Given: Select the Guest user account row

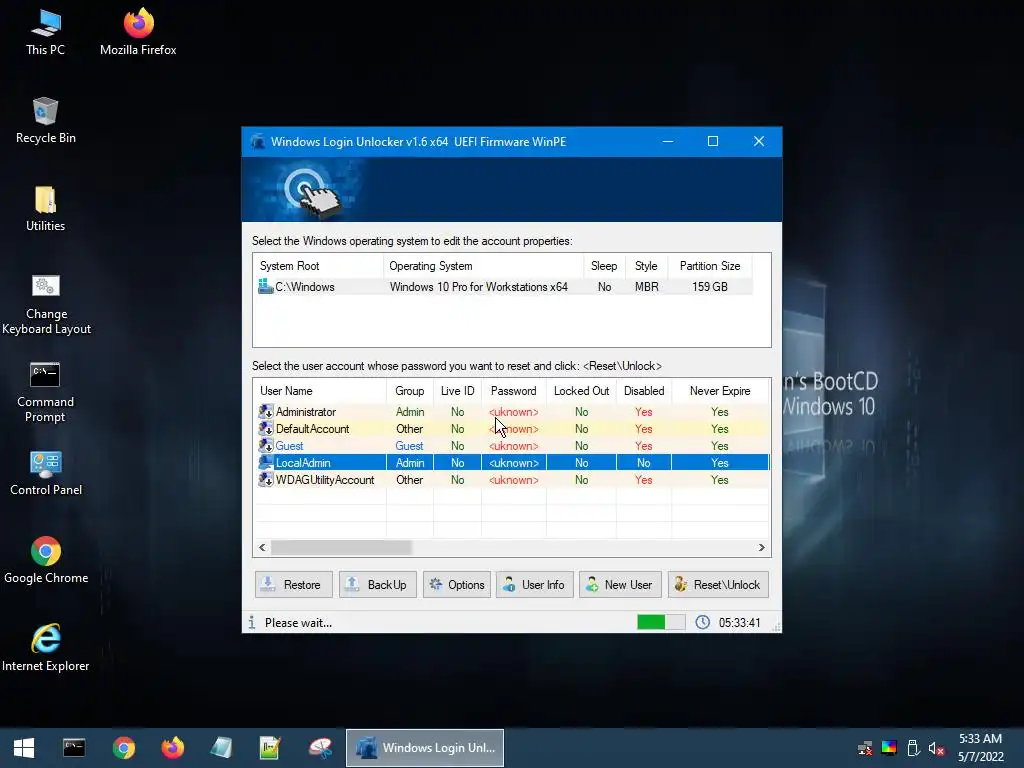Looking at the screenshot, I should 512,446.
